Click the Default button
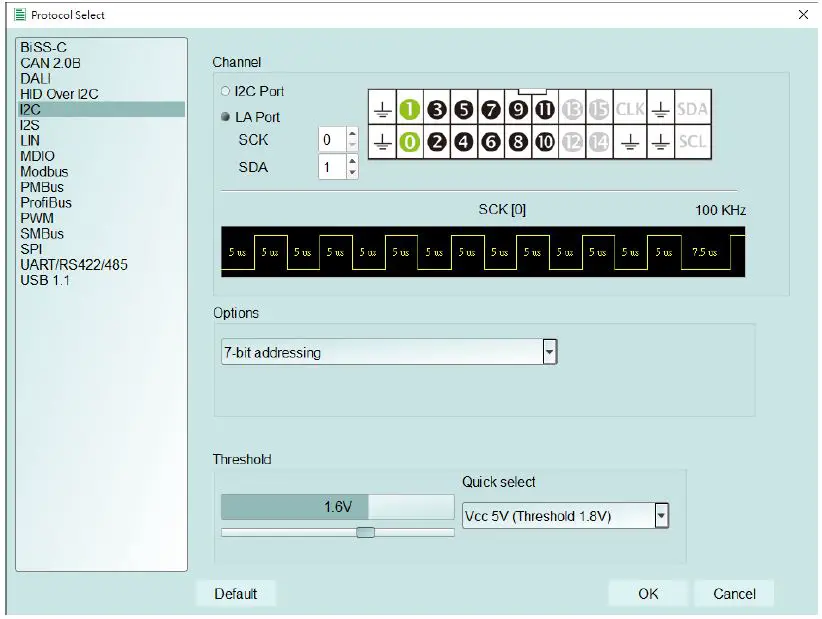Screen dimensions: 822x619 [236, 594]
